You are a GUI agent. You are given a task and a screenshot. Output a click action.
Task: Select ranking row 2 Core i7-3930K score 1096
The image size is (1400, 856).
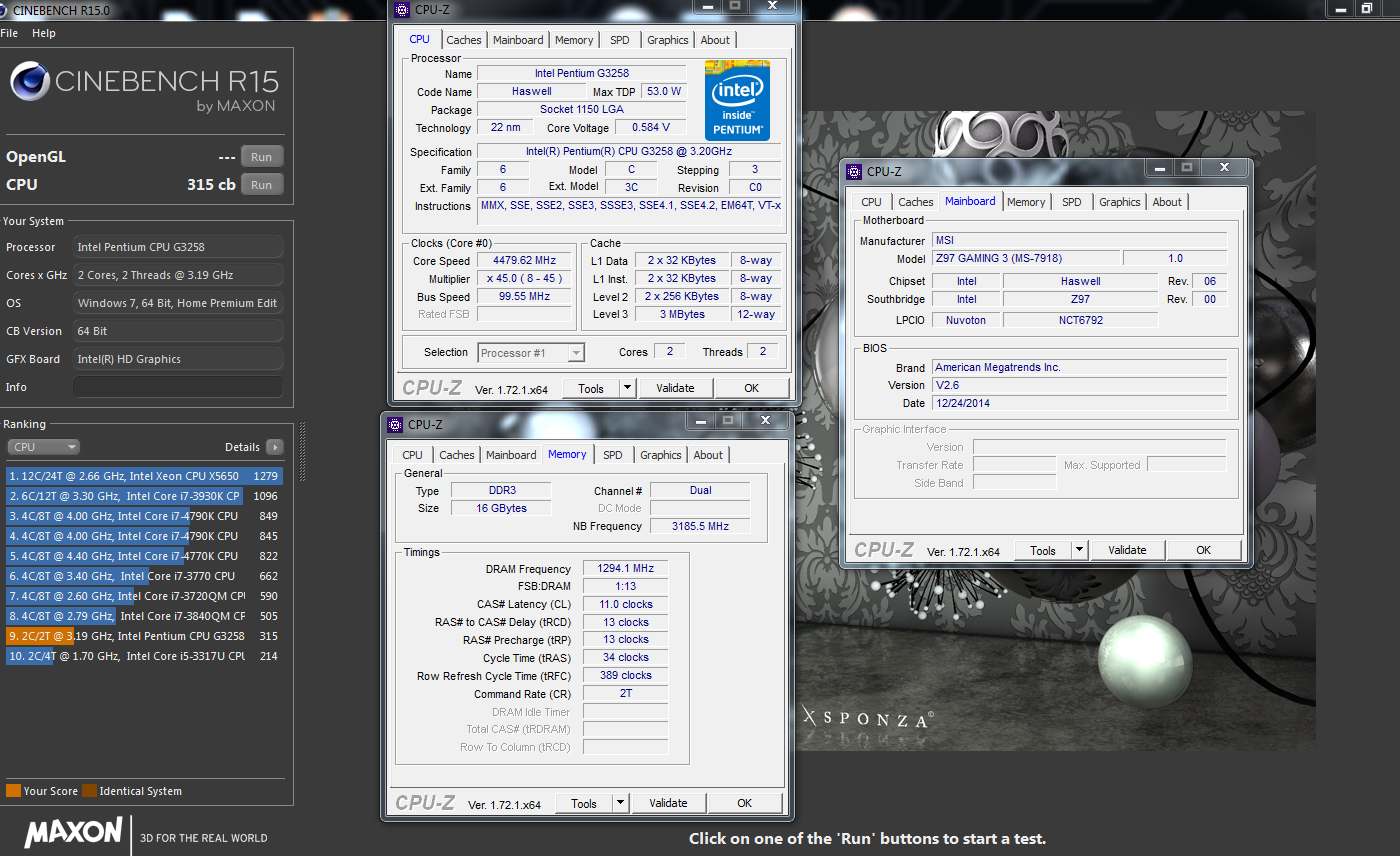click(x=145, y=496)
